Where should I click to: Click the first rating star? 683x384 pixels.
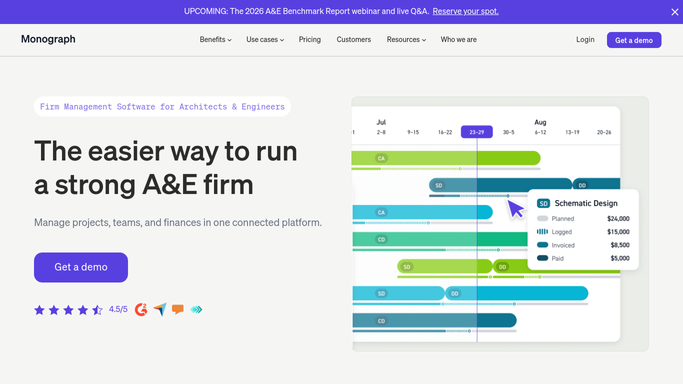pos(39,310)
